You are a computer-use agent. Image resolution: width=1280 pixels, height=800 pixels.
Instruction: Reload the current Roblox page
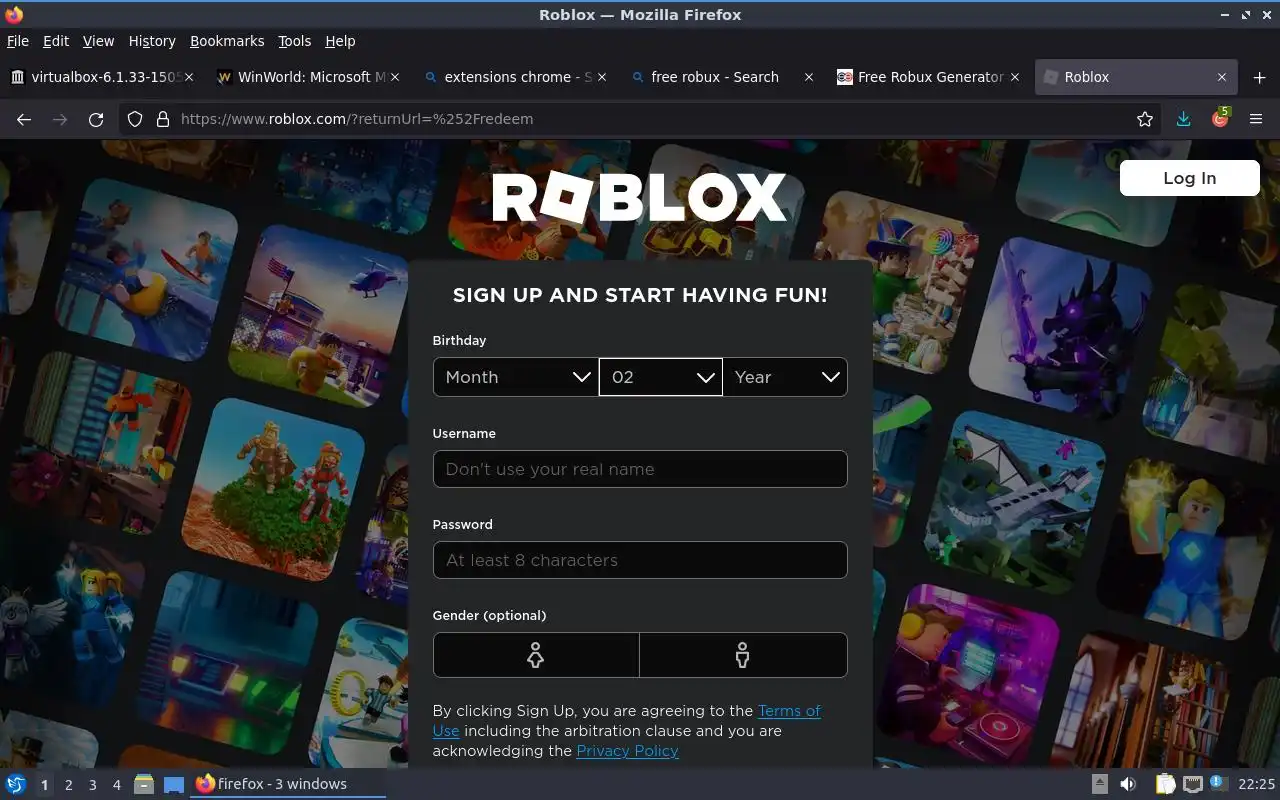(x=96, y=119)
